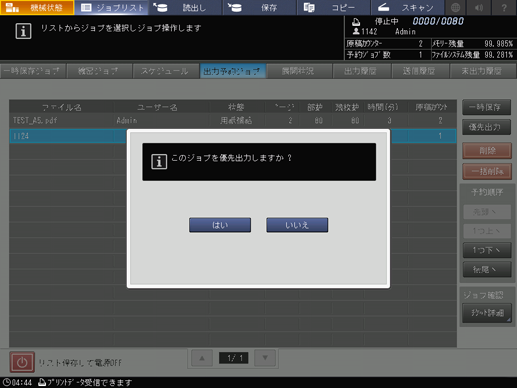Select the ジョブリスト tab
This screenshot has width=517, height=388.
pos(111,7)
